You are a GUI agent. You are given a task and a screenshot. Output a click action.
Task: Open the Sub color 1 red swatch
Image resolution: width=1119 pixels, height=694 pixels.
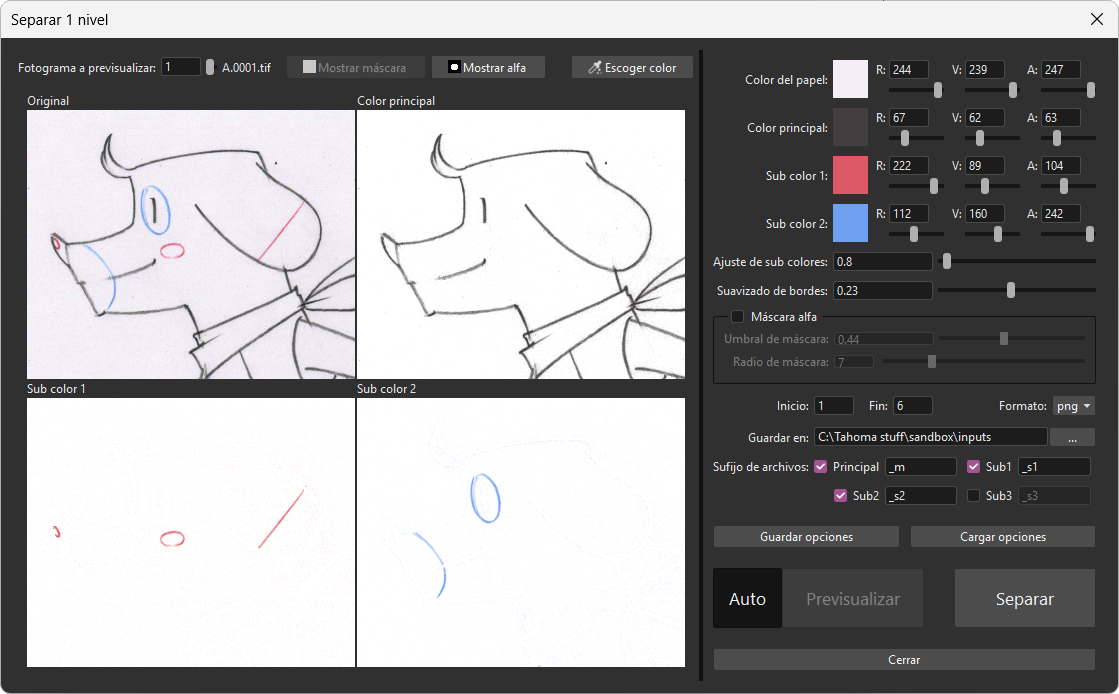[x=850, y=175]
